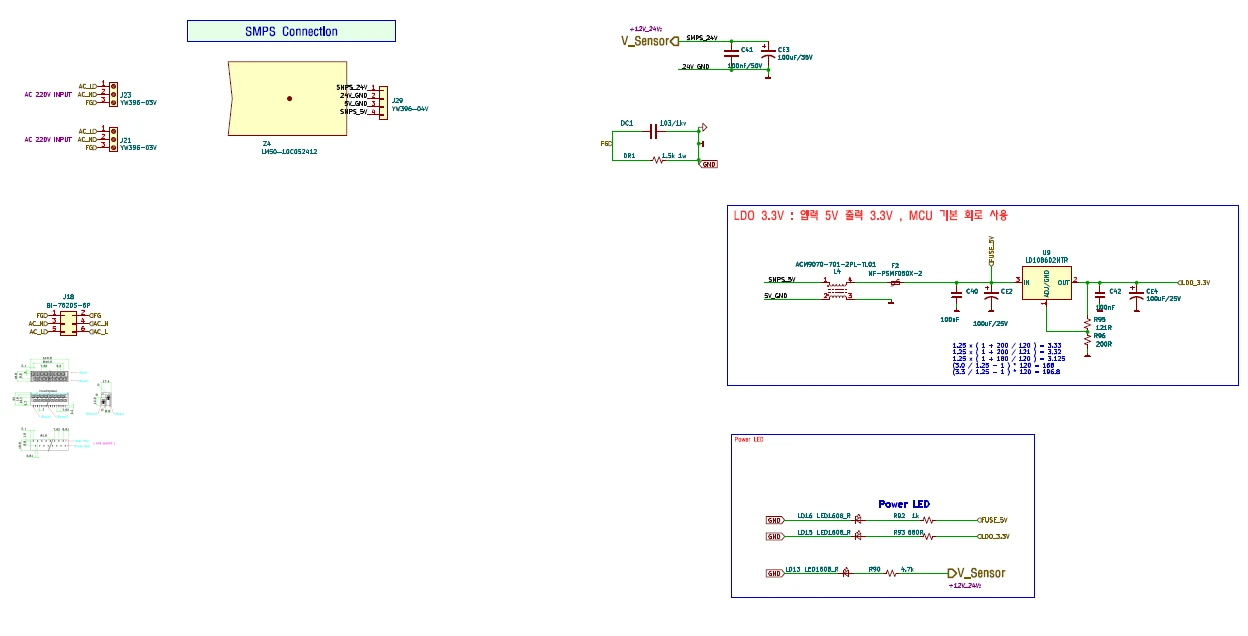1248x636 pixels.
Task: Click the LDO_3.3V label at the regulator output
Action: 1194,283
